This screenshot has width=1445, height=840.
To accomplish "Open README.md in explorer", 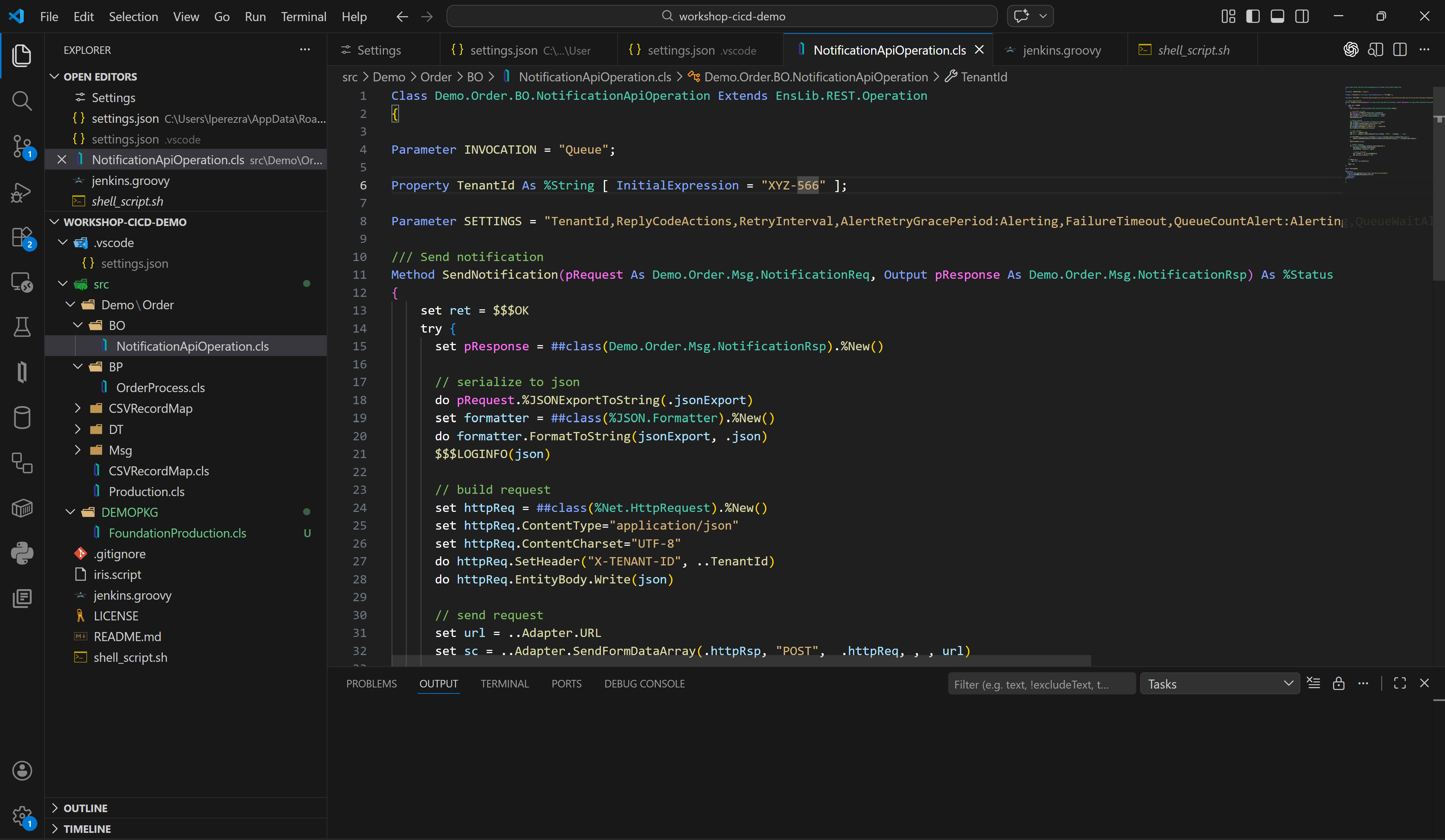I will tap(127, 637).
